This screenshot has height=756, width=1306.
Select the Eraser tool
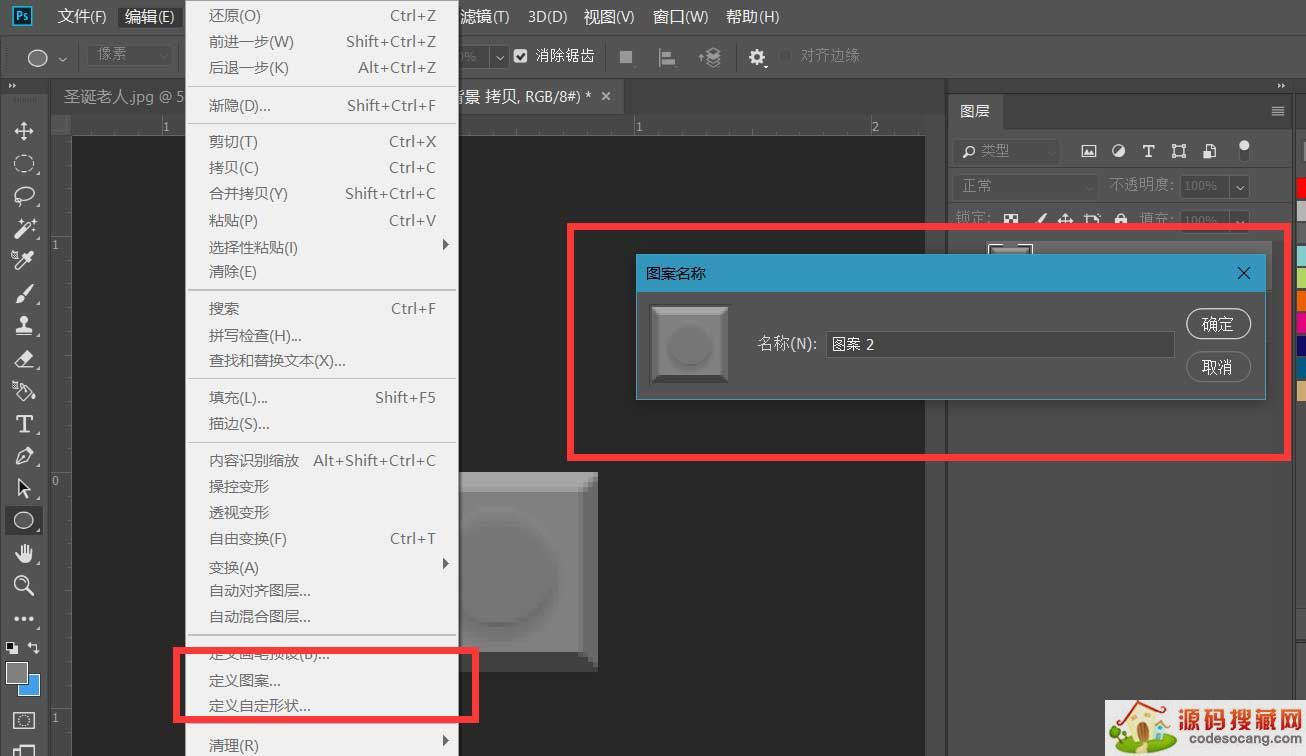pos(24,358)
